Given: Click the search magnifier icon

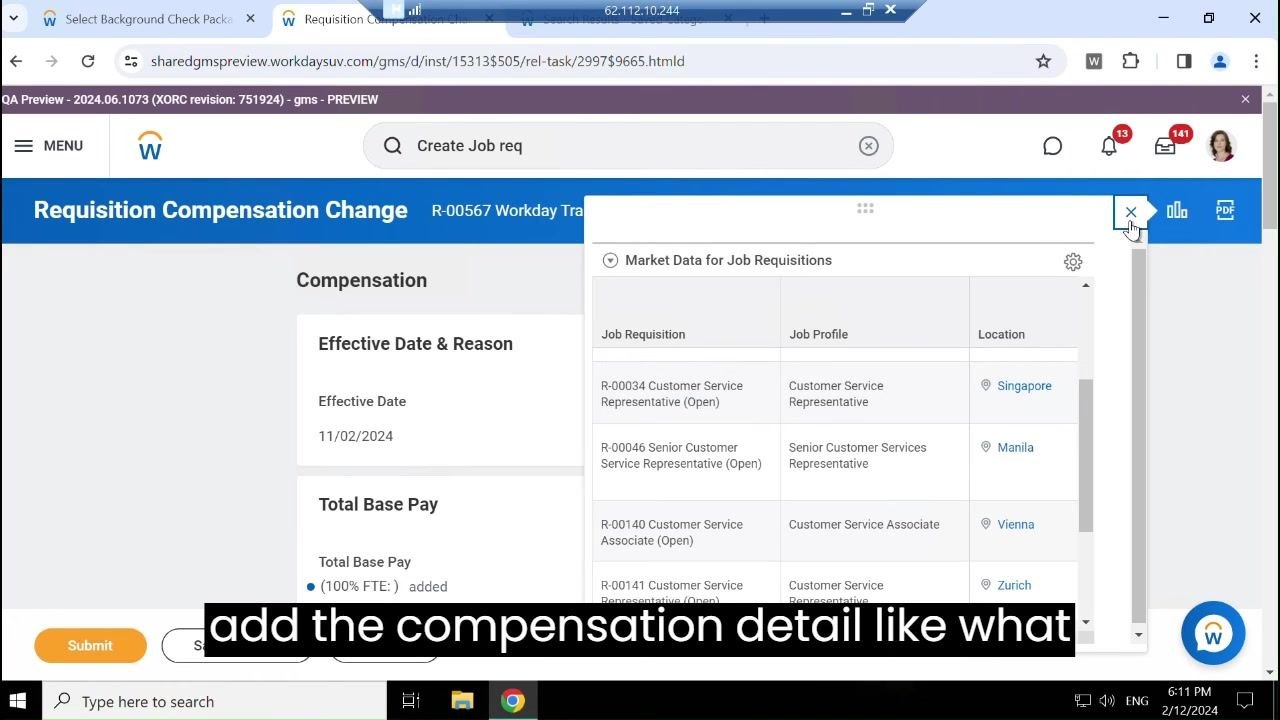Looking at the screenshot, I should point(393,146).
